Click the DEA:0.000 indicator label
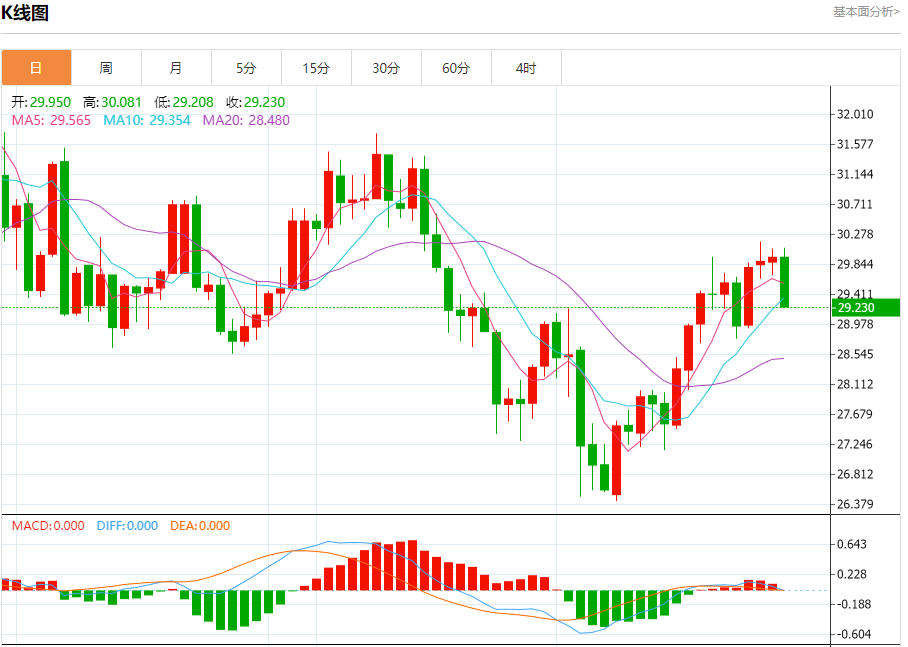Screen dimensions: 908x647 pos(200,526)
